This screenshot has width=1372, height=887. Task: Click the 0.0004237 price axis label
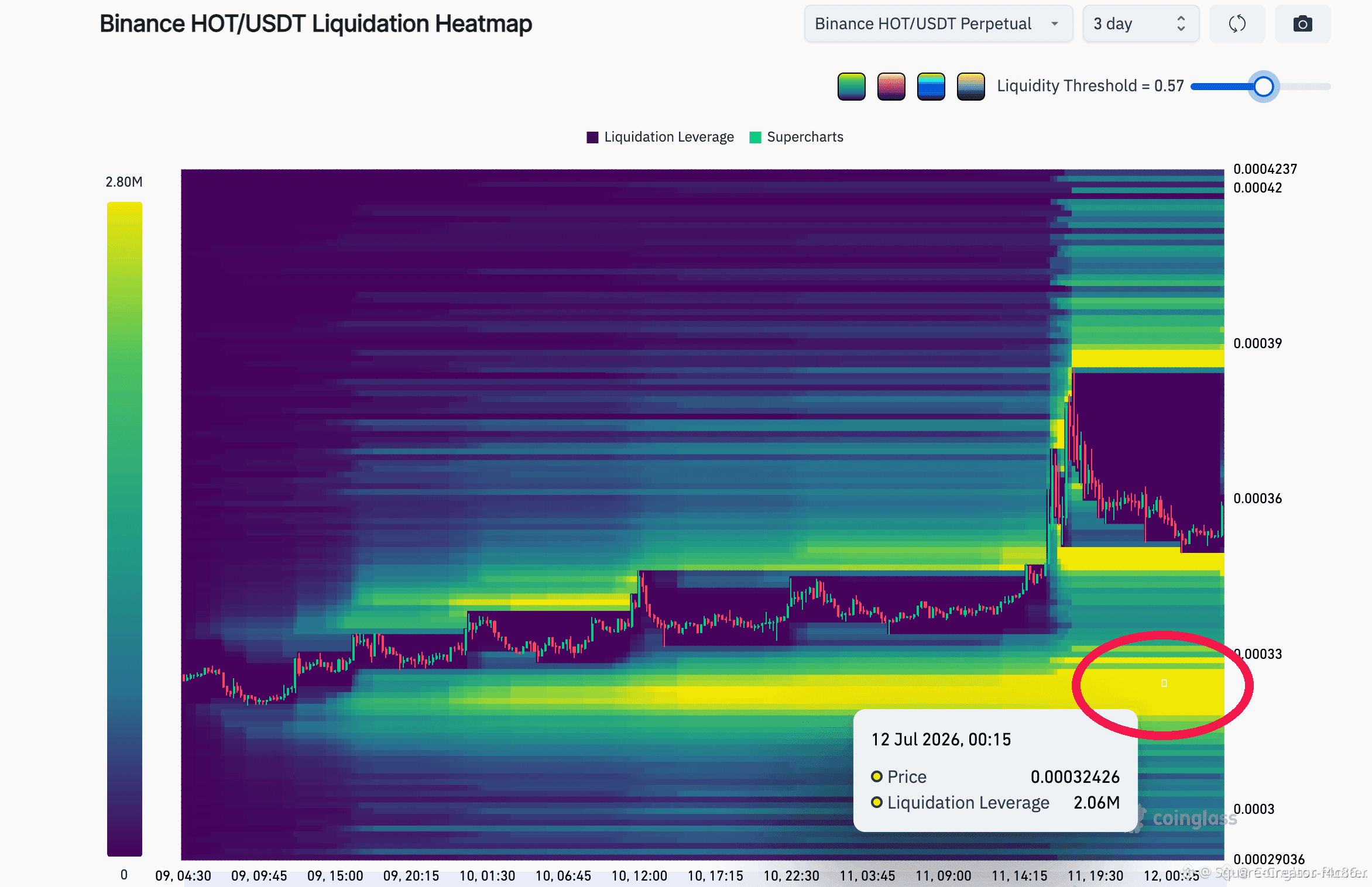pyautogui.click(x=1265, y=169)
